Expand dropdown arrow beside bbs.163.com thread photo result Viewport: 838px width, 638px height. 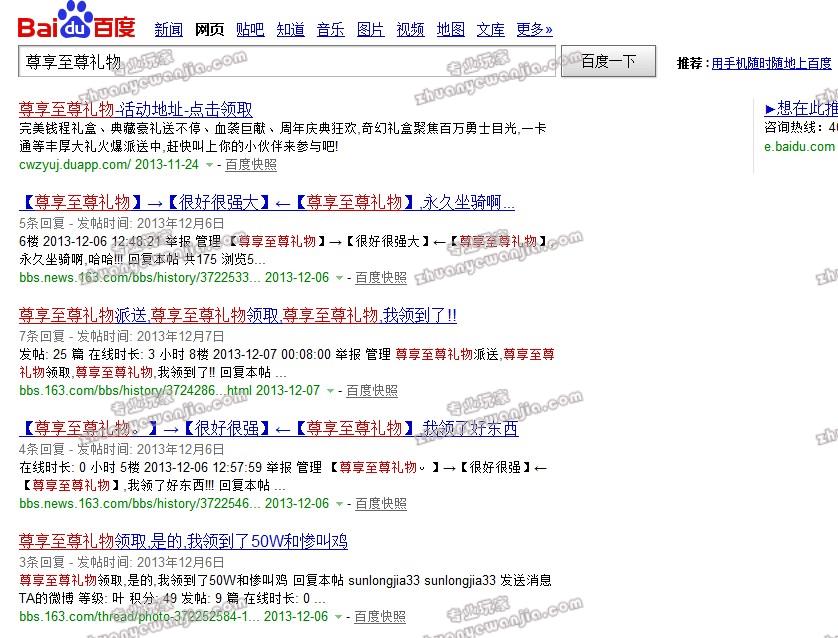click(338, 617)
